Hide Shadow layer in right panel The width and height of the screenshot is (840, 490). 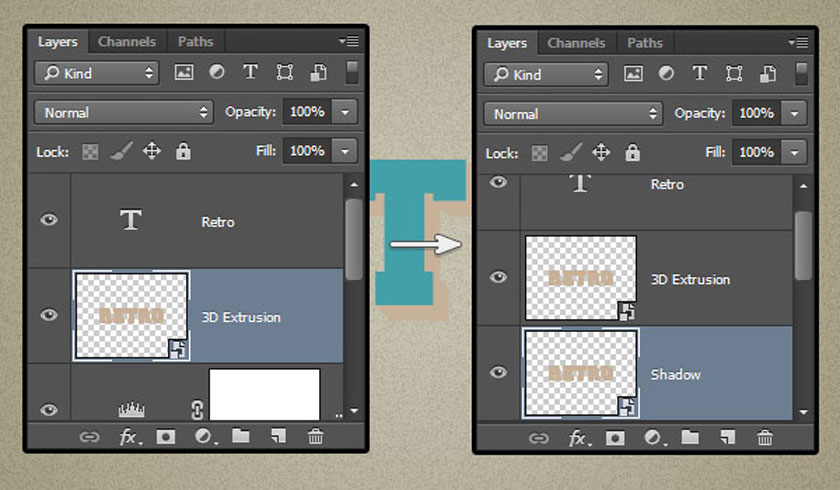click(x=498, y=372)
